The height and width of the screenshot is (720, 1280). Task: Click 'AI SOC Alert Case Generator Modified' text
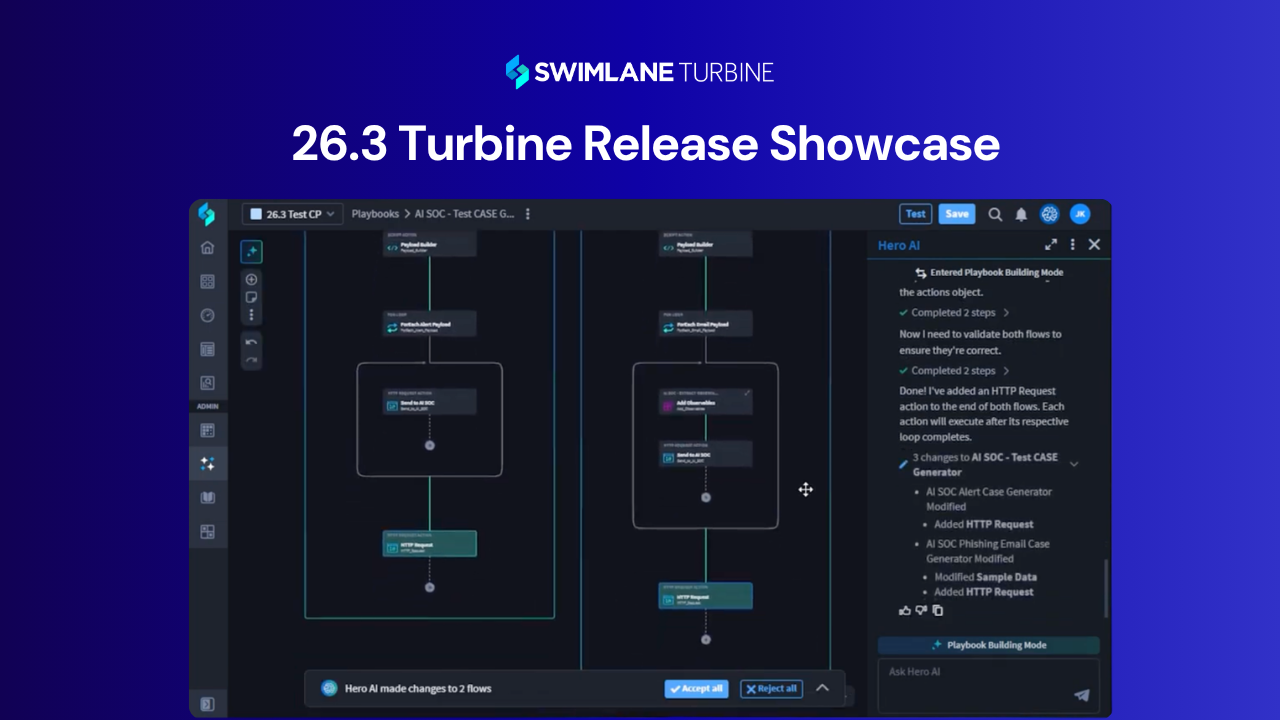(x=989, y=499)
